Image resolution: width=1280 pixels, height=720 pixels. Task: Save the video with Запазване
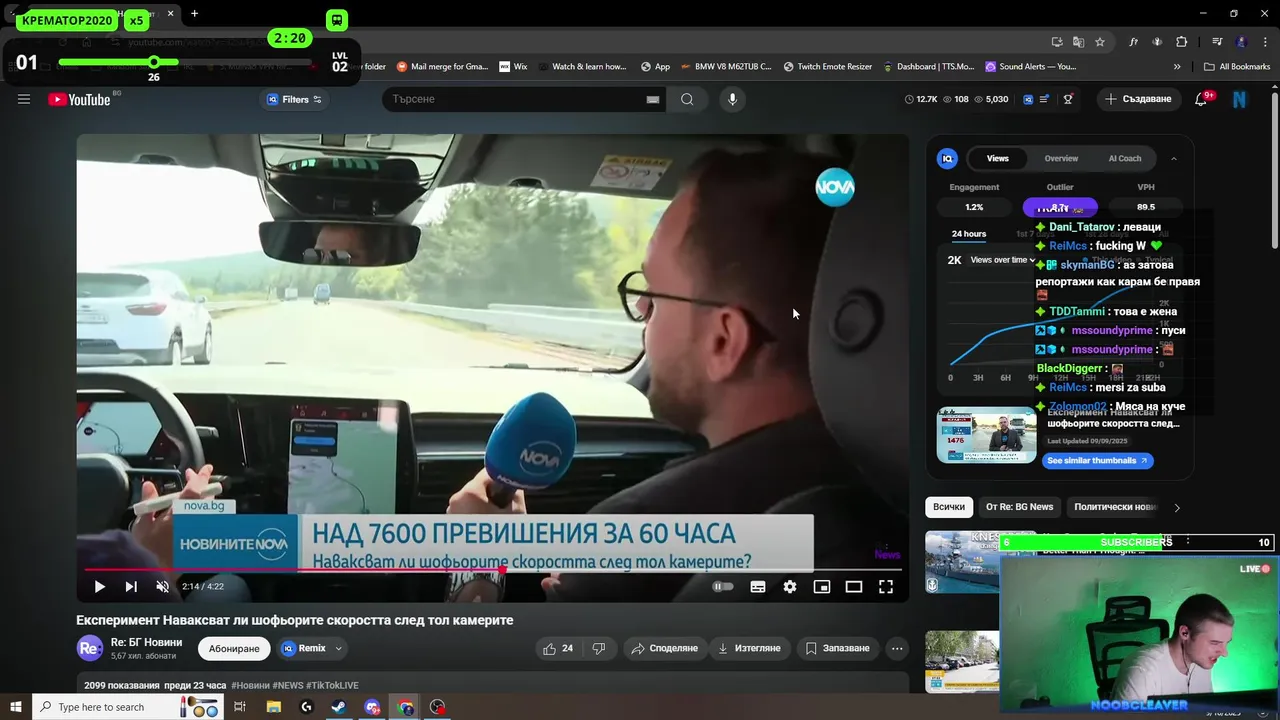point(838,648)
